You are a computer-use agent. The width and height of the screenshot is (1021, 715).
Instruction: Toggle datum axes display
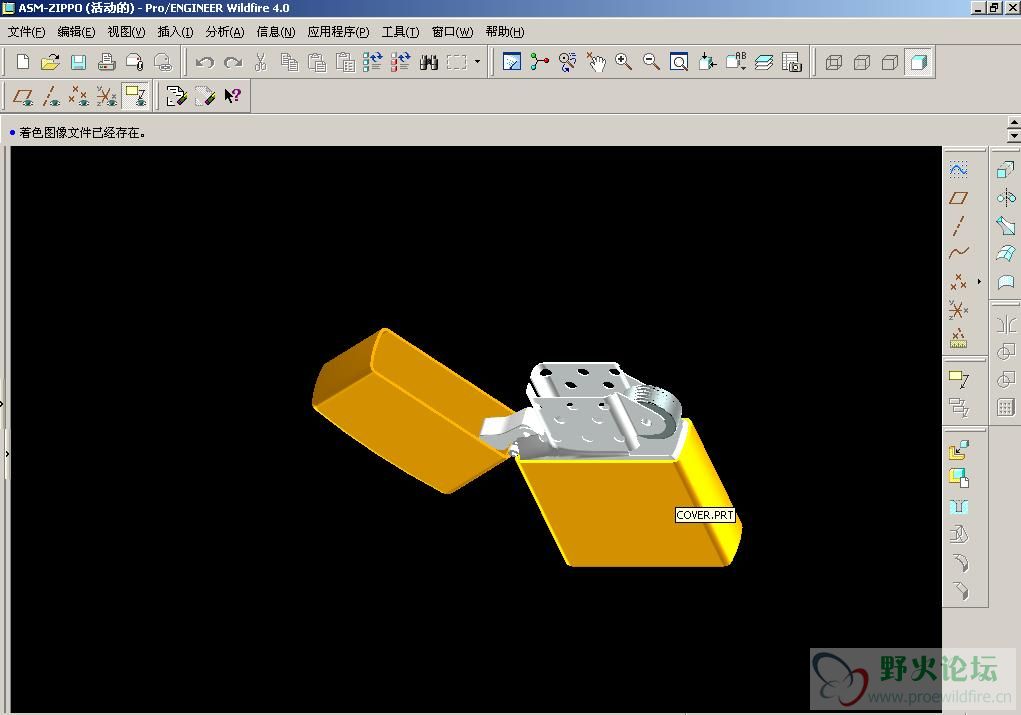51,96
